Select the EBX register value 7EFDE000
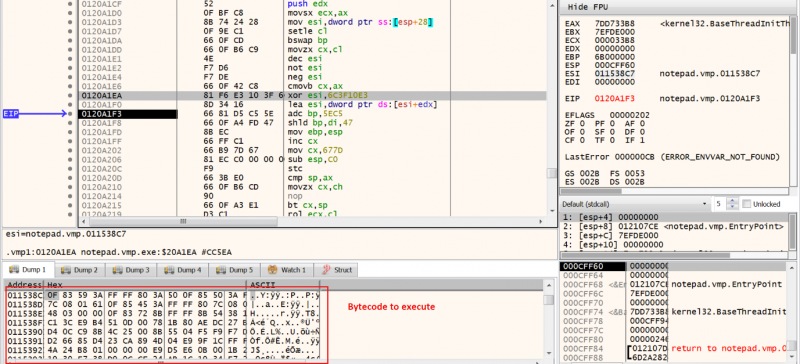 coord(615,32)
